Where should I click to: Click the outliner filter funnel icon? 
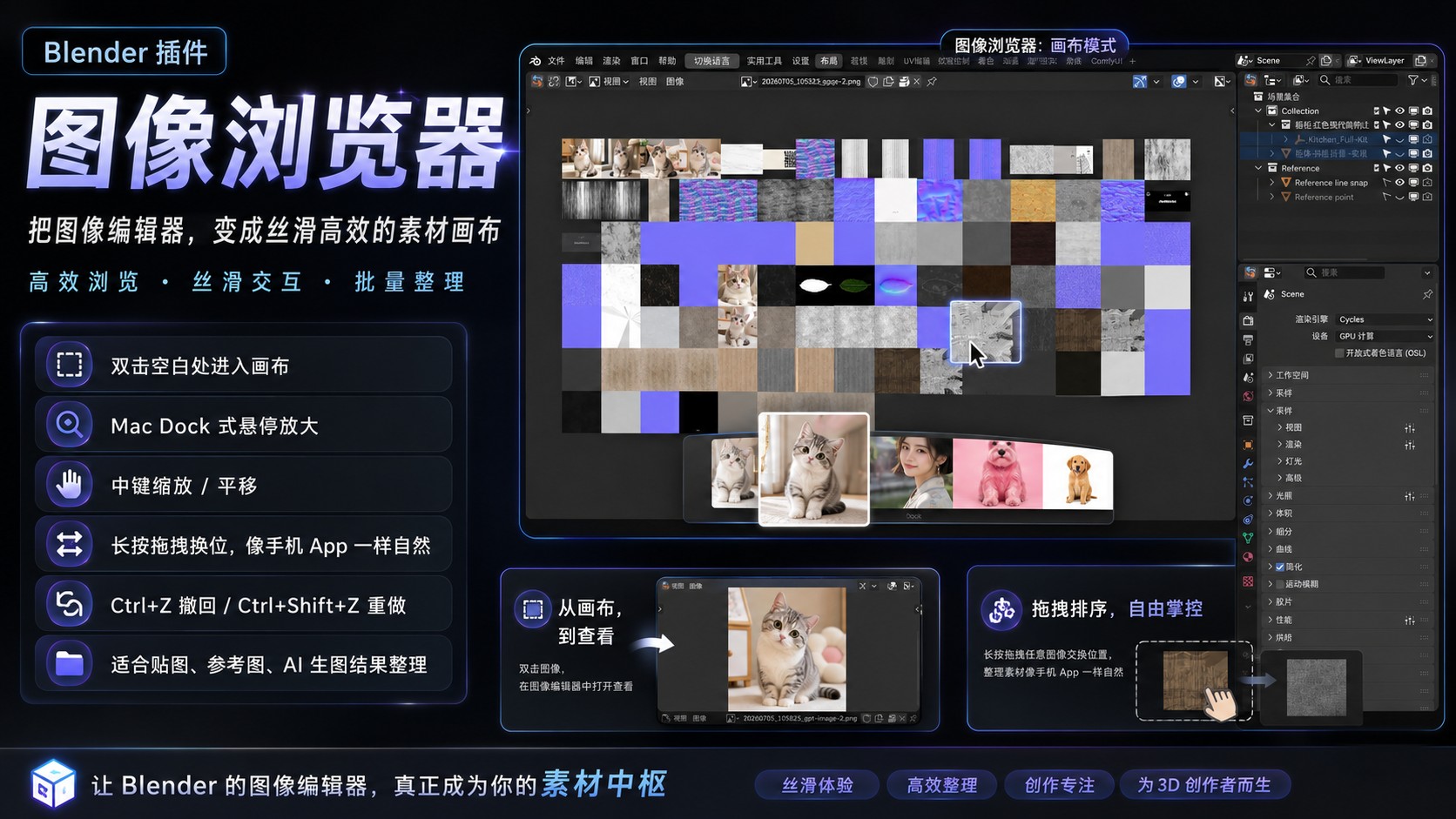[1413, 80]
